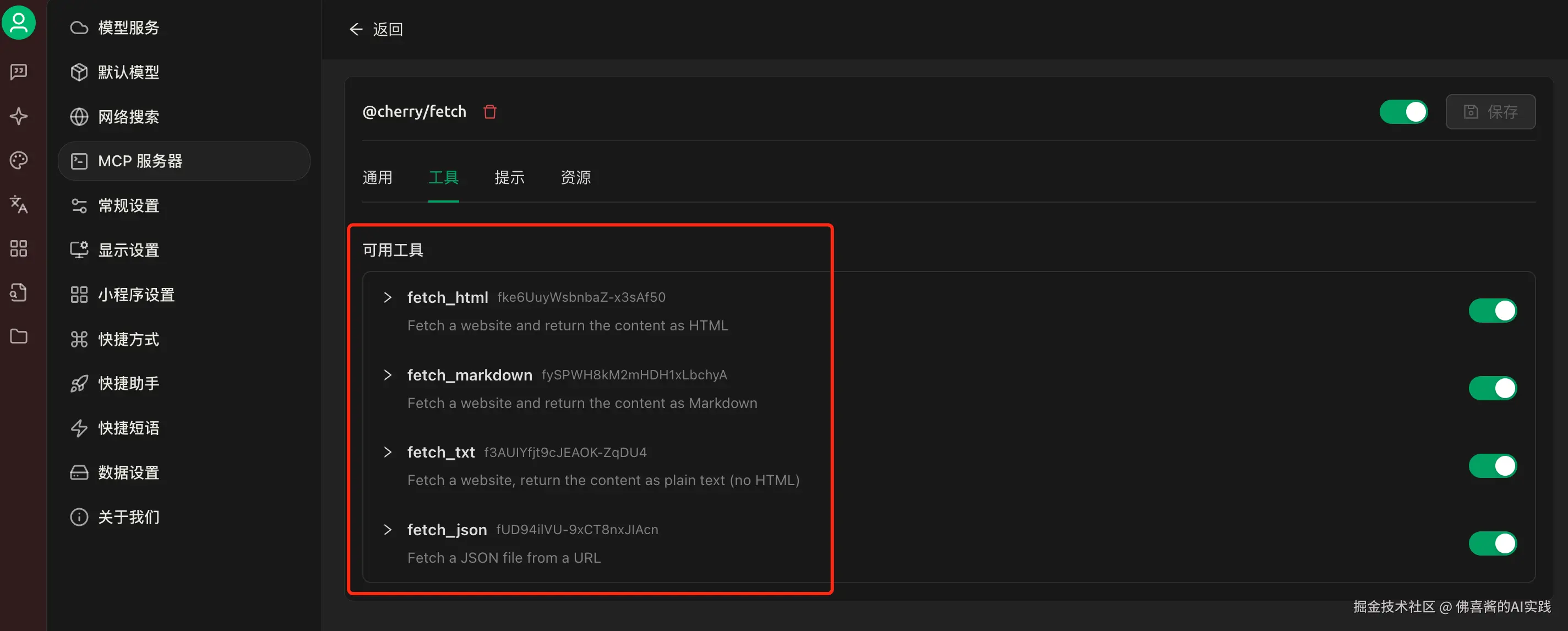
Task: Open the sparkle agents sidebar icon
Action: (18, 116)
